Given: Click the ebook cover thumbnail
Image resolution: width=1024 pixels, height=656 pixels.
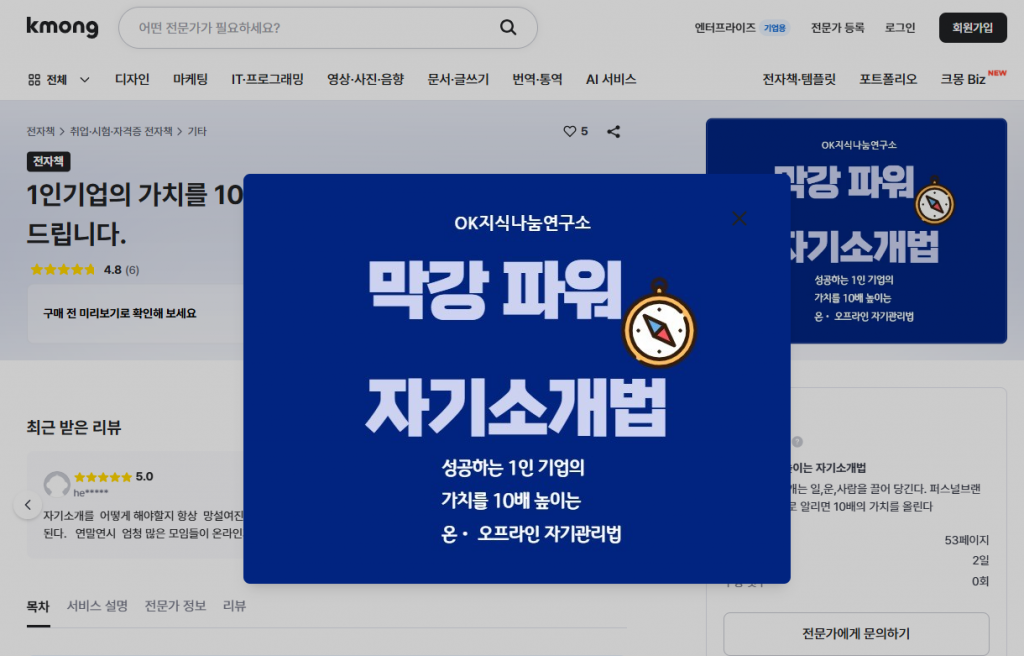Looking at the screenshot, I should (x=856, y=231).
